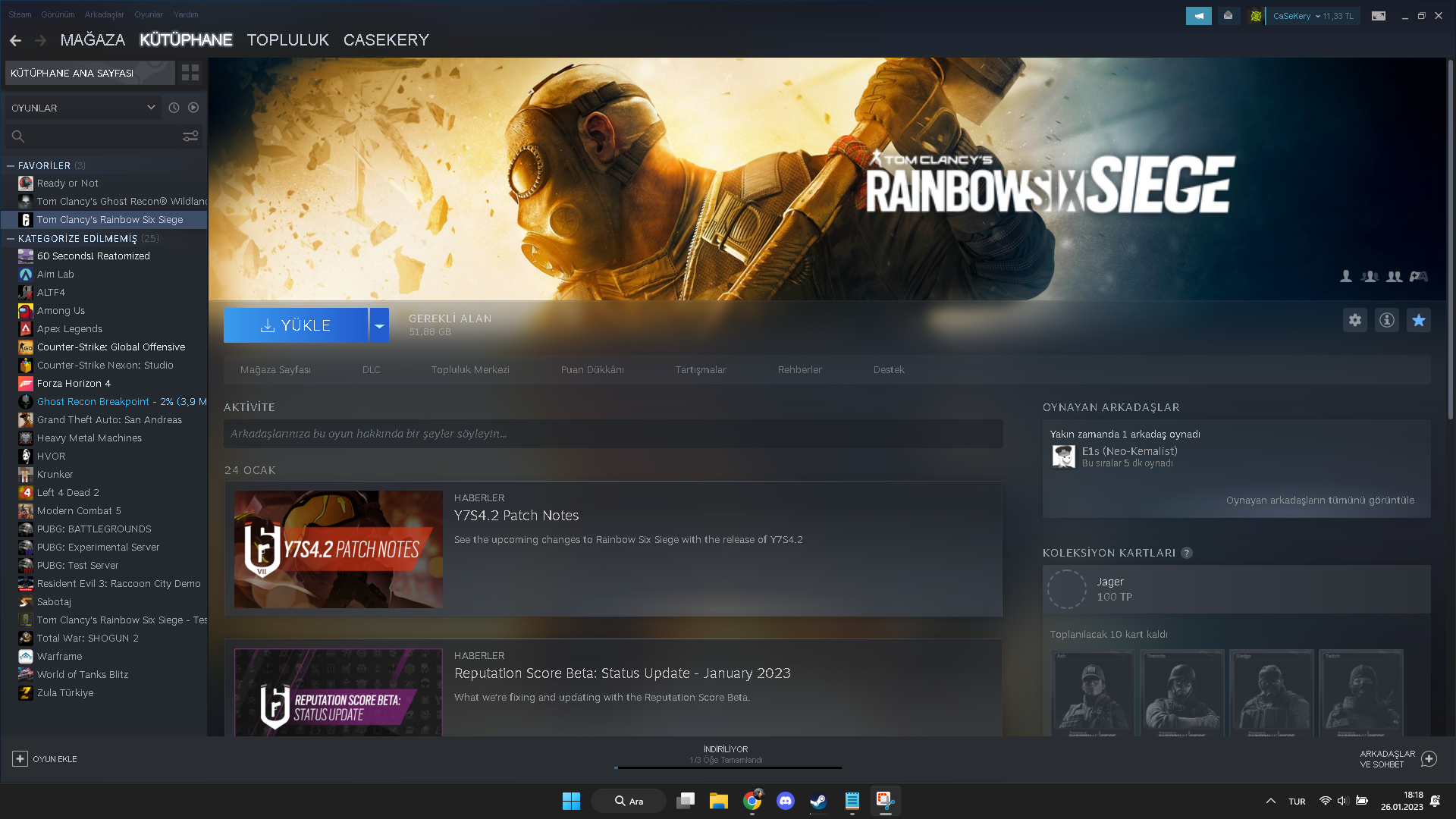
Task: Open the Oyunlar menu
Action: click(x=149, y=14)
